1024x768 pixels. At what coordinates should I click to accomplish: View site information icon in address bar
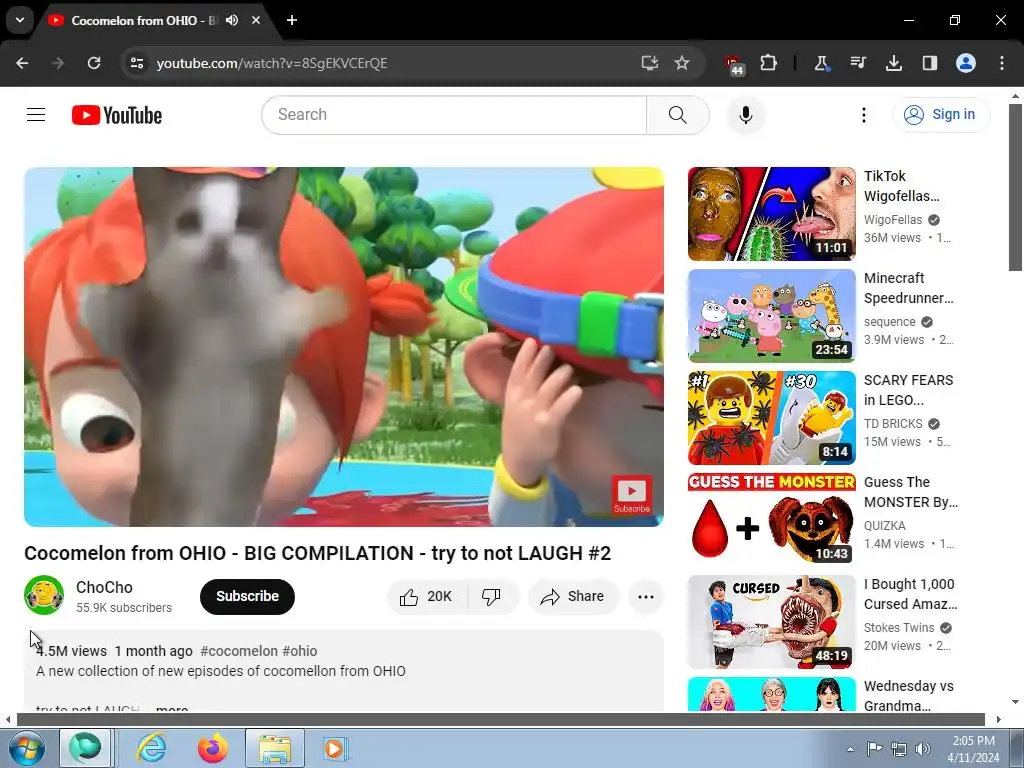tap(136, 63)
